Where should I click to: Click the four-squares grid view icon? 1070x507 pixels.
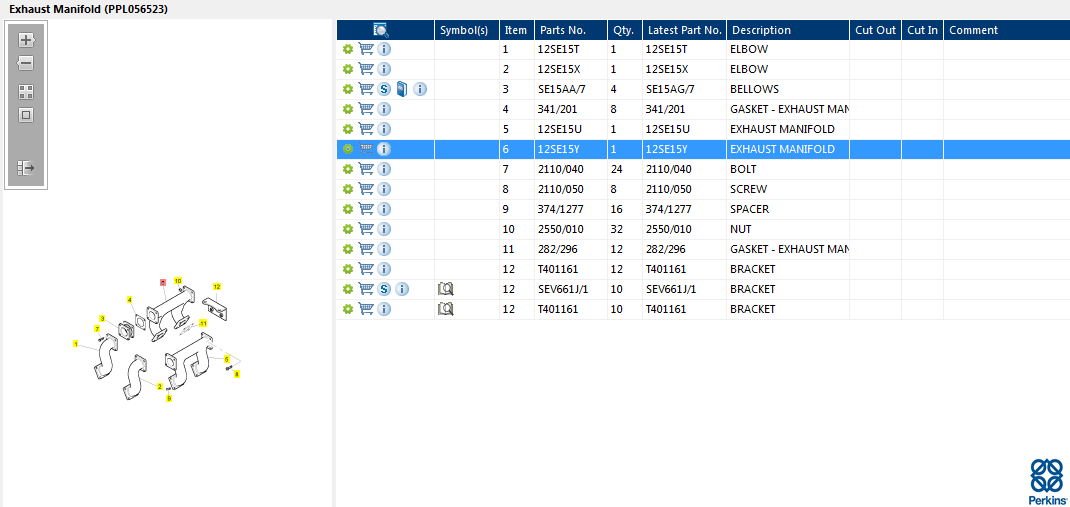[26, 92]
